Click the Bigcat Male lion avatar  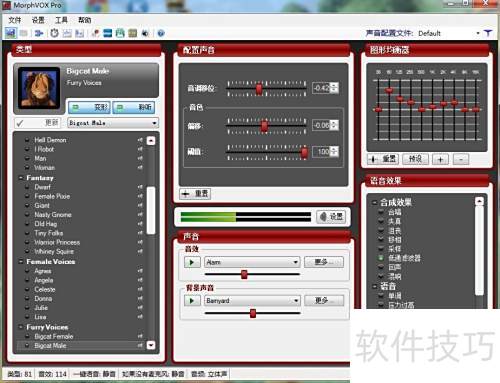click(x=39, y=88)
